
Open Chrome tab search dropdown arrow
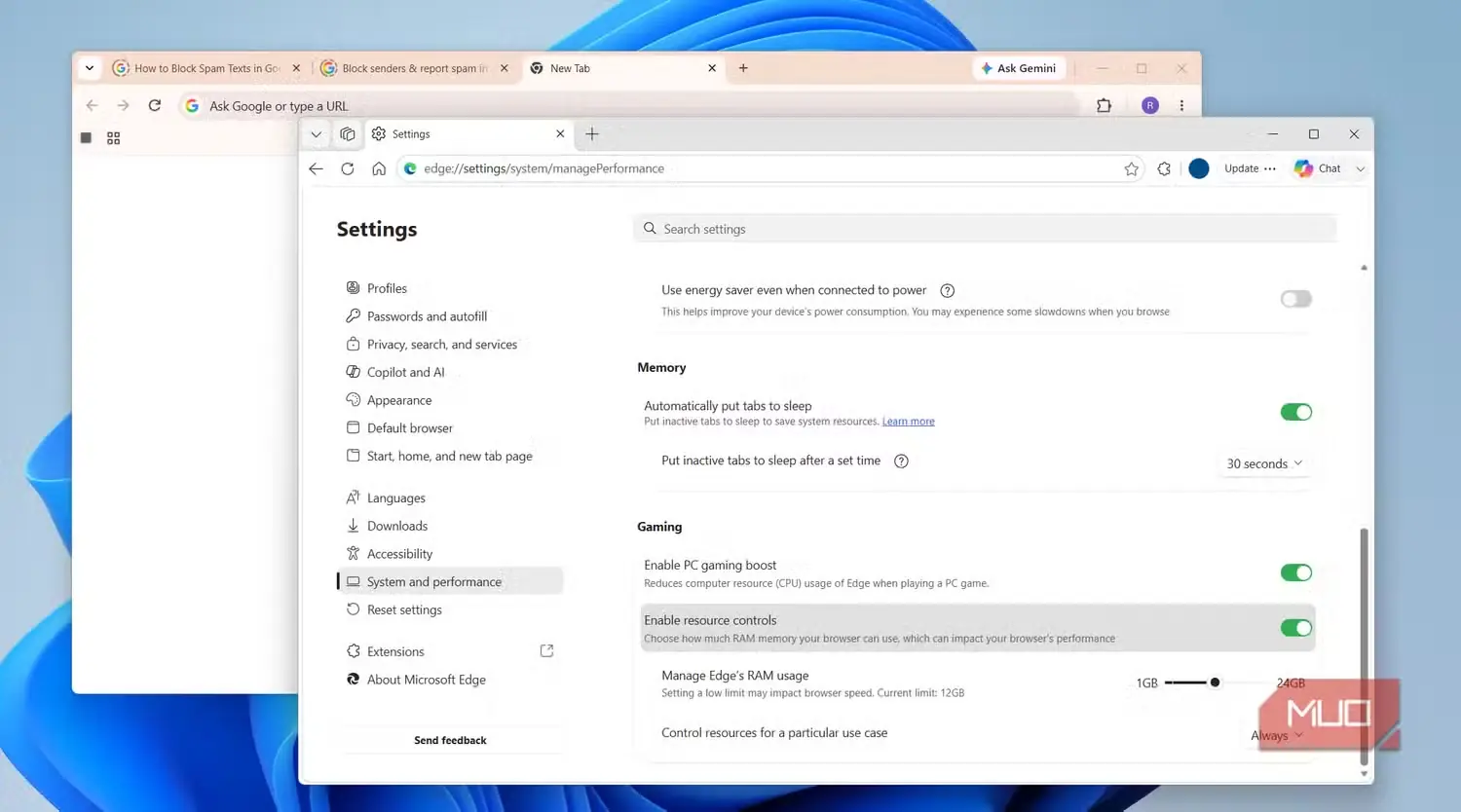click(90, 68)
